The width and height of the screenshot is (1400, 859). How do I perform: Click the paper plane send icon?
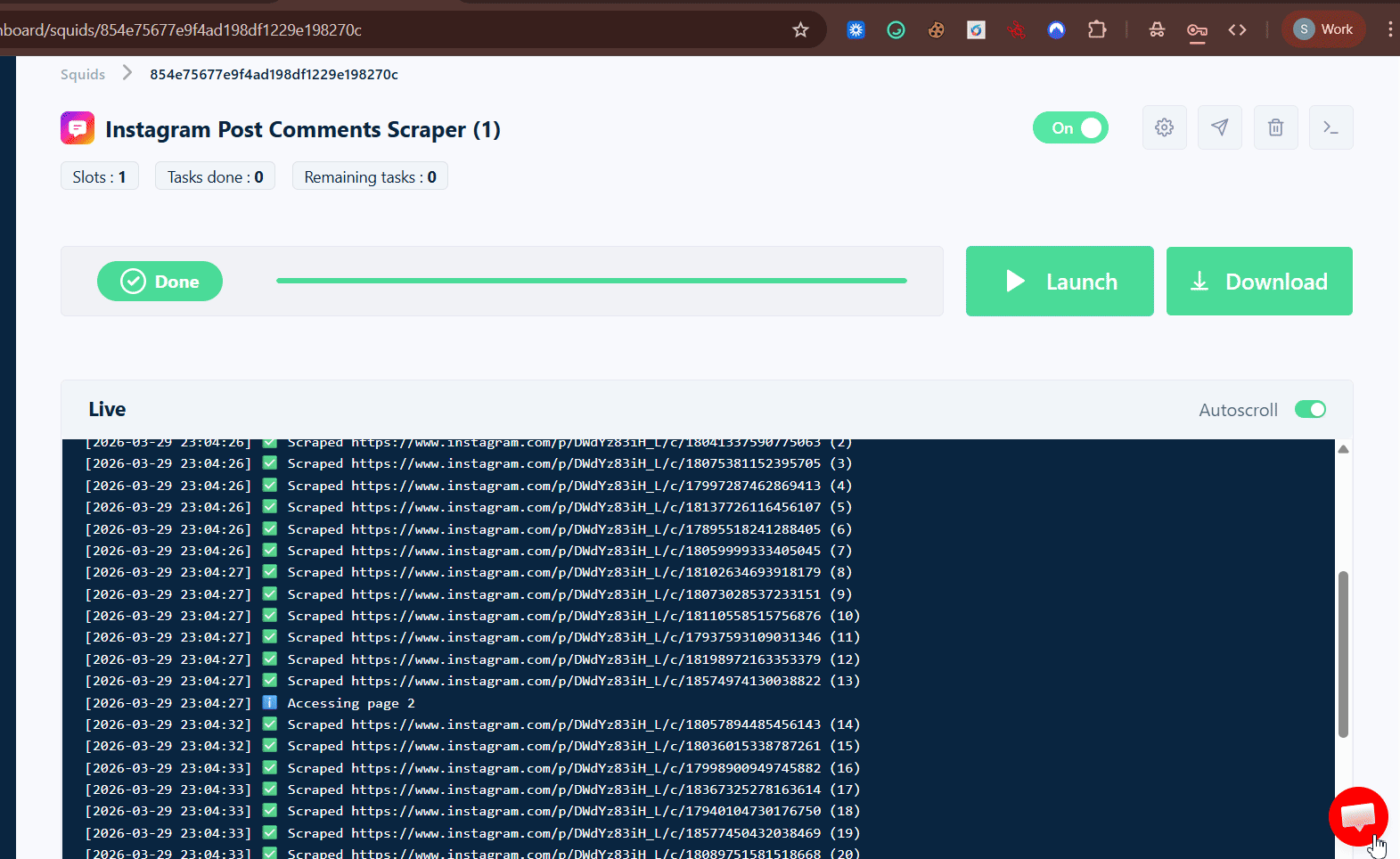pos(1219,127)
